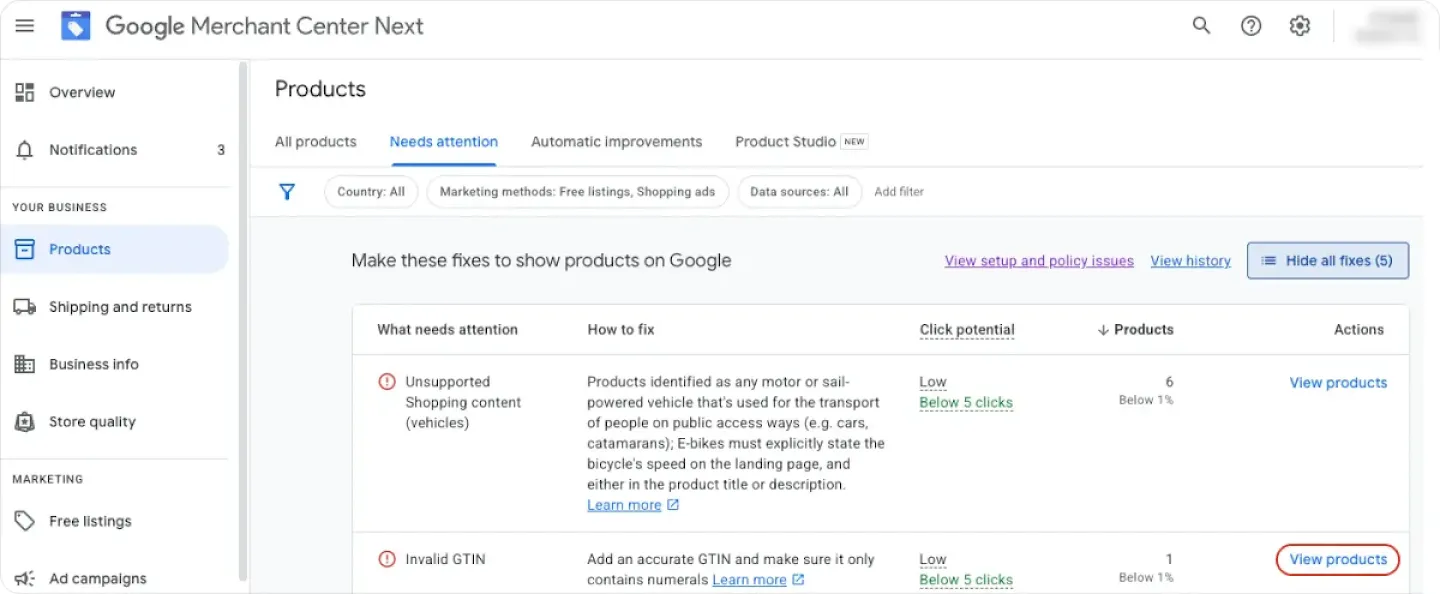Click the Products box icon
The width and height of the screenshot is (1440, 594).
(25, 249)
